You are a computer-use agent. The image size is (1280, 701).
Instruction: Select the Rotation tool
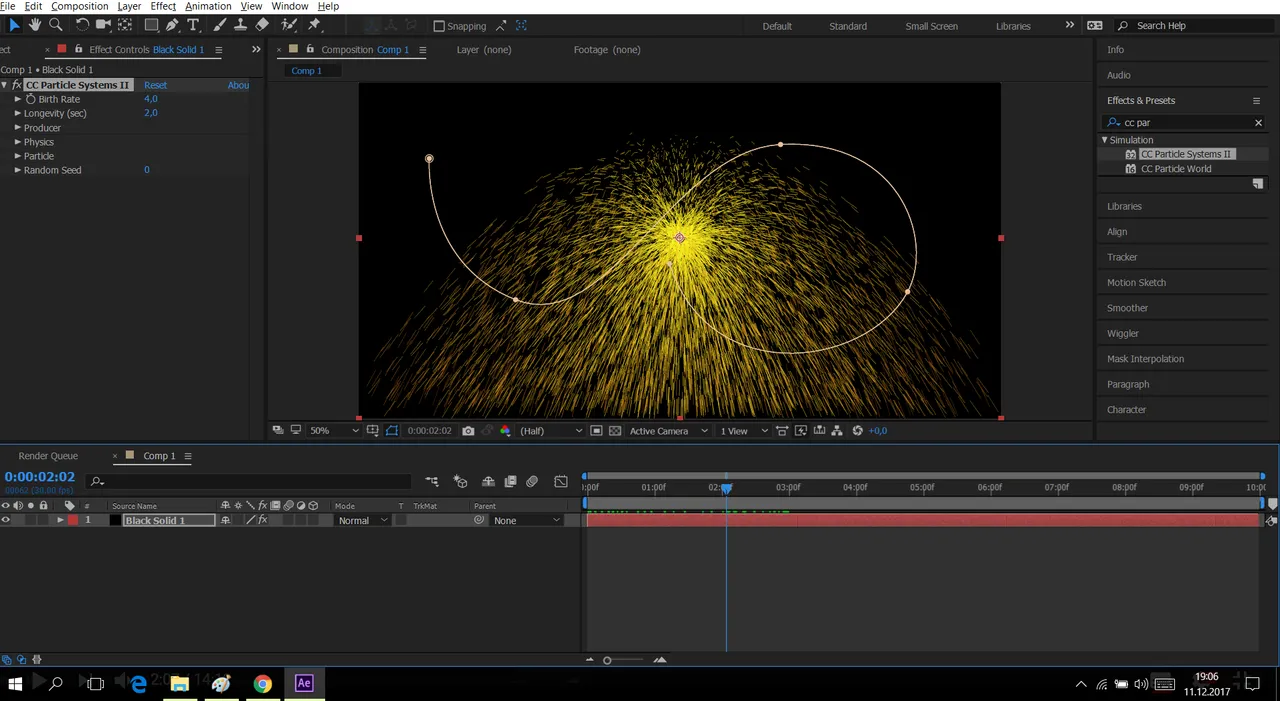click(x=82, y=25)
